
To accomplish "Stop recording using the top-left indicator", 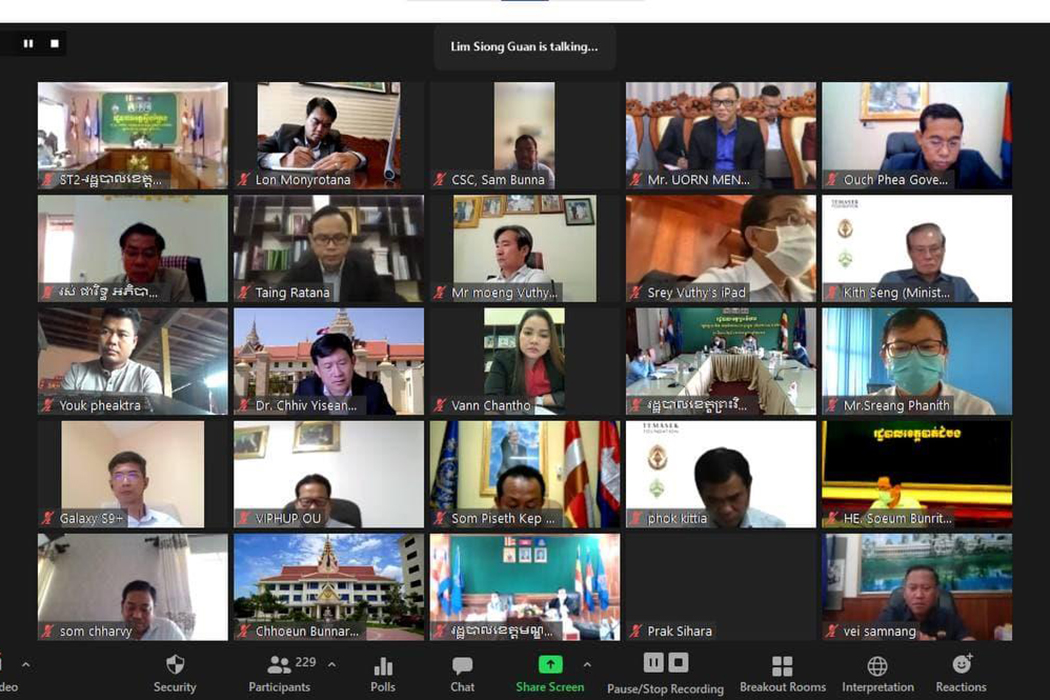I will click(x=54, y=44).
